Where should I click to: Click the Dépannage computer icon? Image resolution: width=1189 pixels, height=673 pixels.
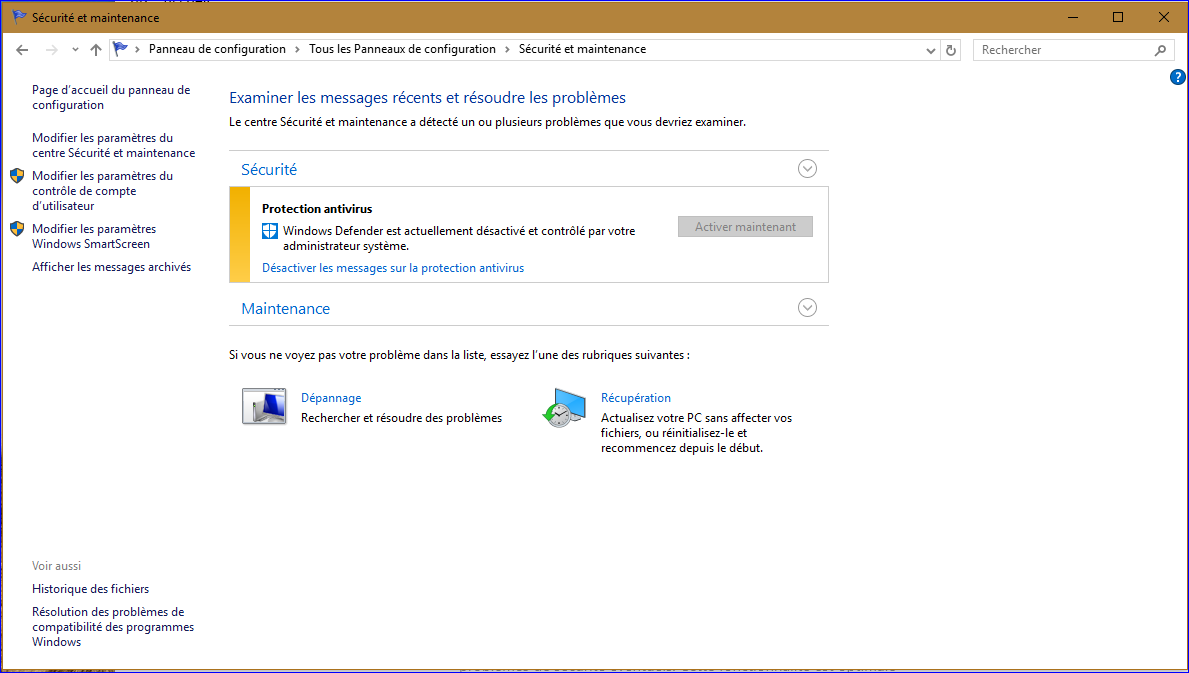click(264, 406)
